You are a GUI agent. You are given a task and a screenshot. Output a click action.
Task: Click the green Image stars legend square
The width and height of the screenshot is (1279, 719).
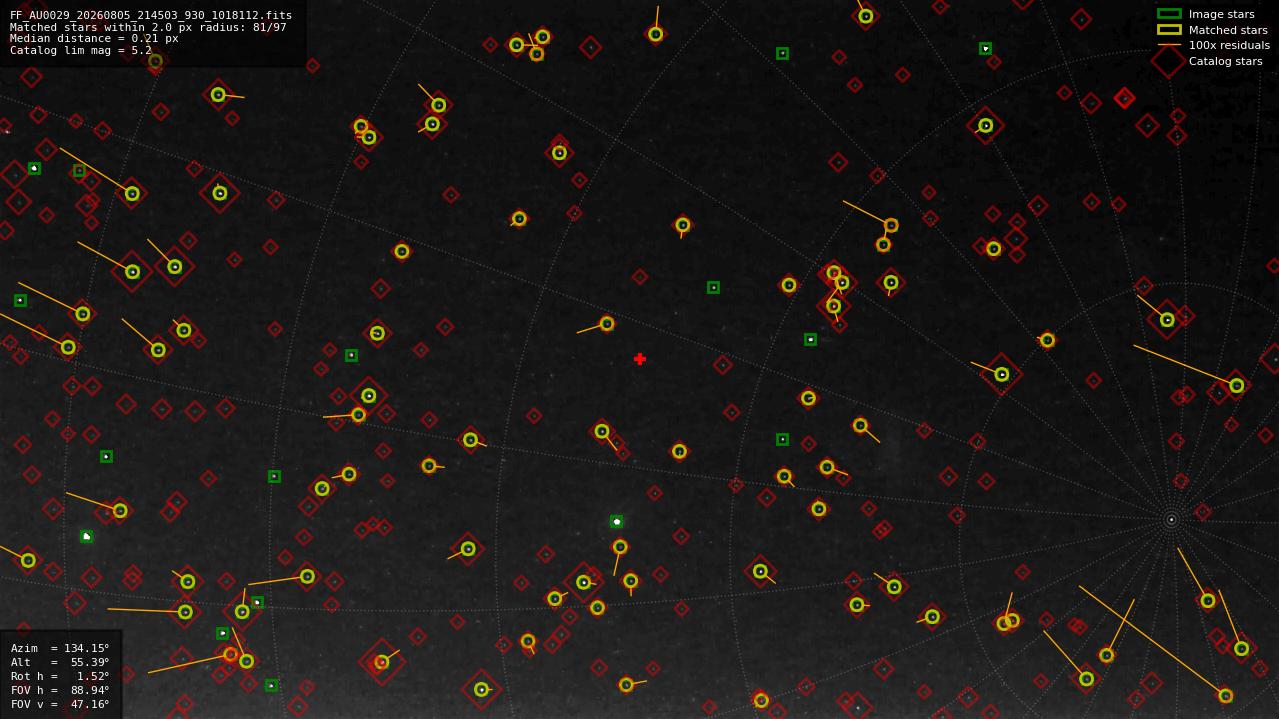click(1169, 14)
